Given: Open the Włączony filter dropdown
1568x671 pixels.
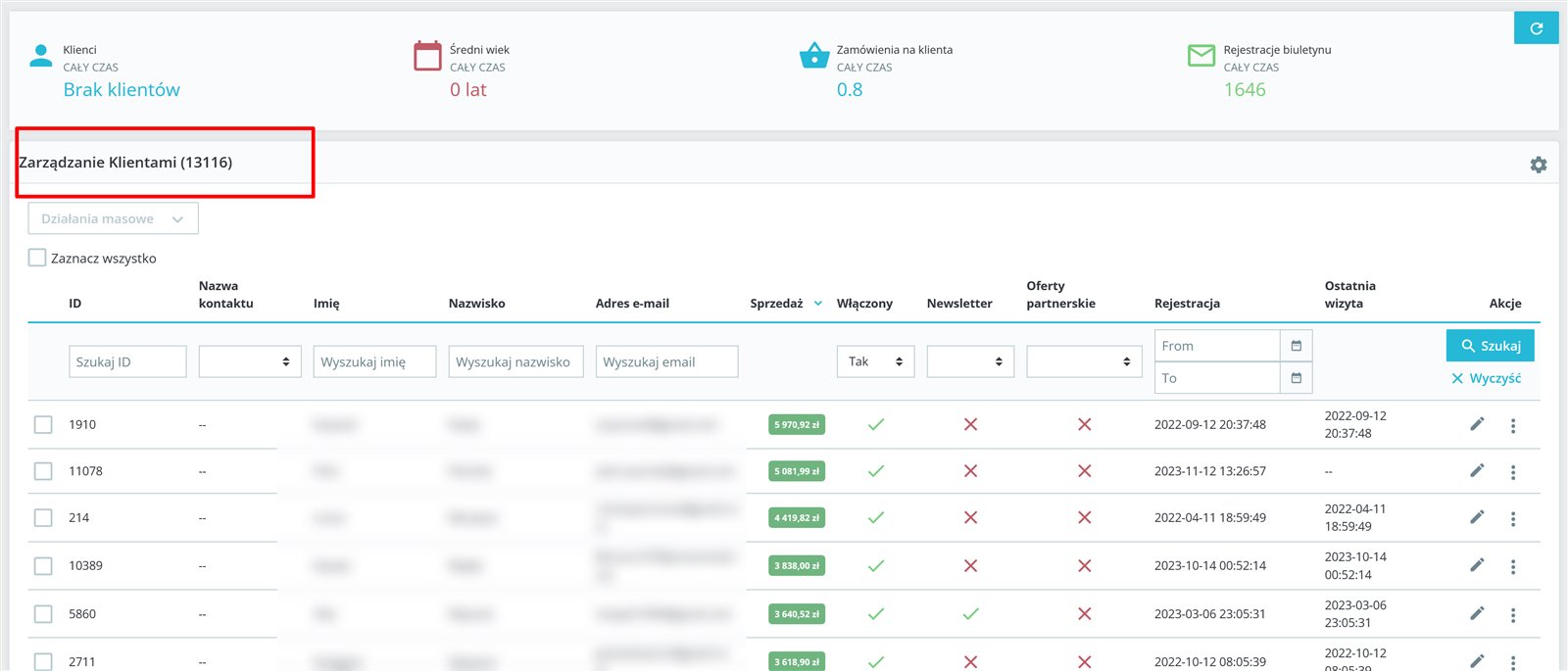Looking at the screenshot, I should [x=875, y=361].
